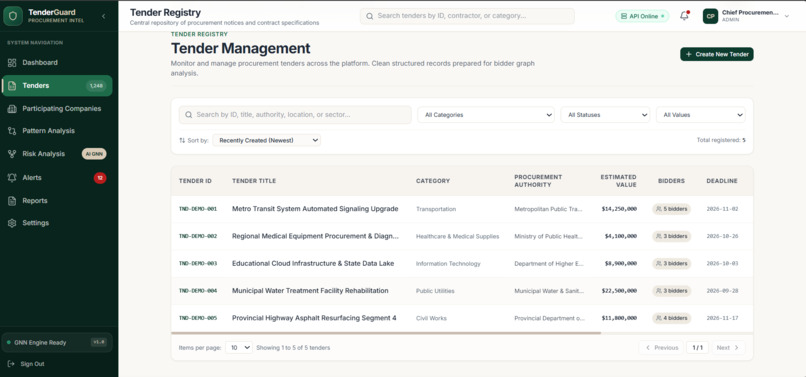The height and width of the screenshot is (377, 806).
Task: Click the Alerts bell icon in sidebar
Action: click(12, 177)
